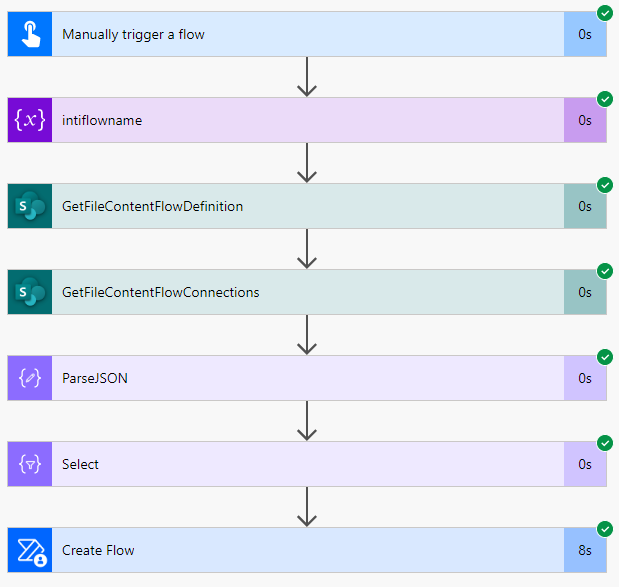Open the GetFileContentFlowDefinition action details
The height and width of the screenshot is (587, 619).
click(300, 206)
